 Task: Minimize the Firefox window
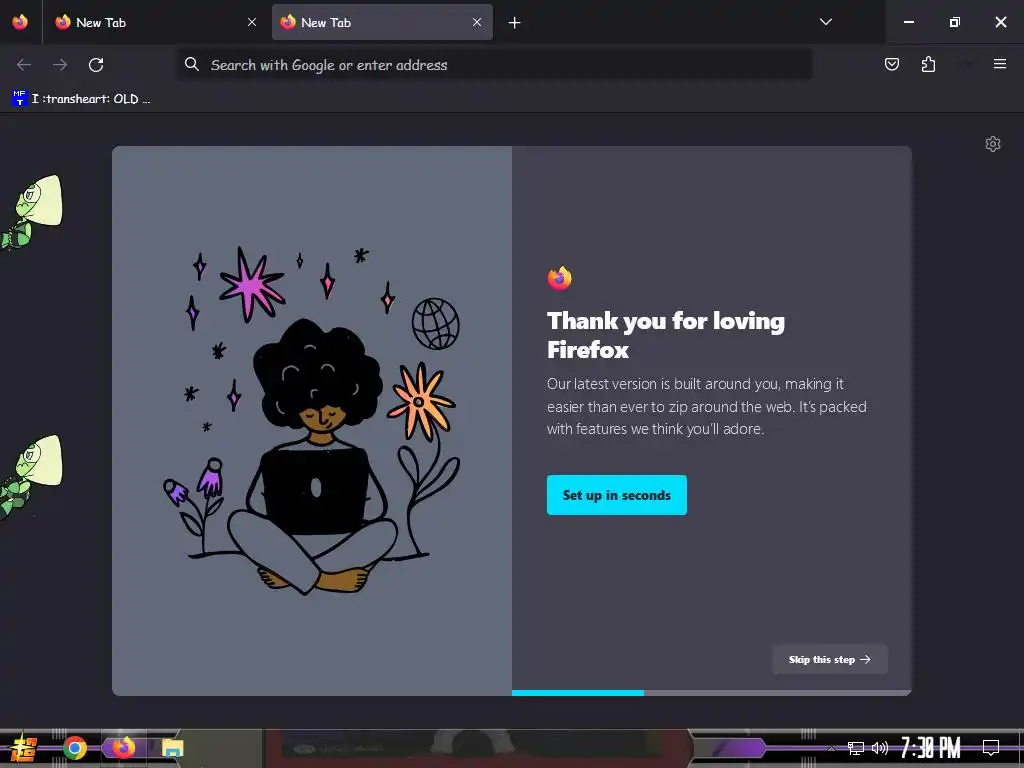click(x=908, y=22)
